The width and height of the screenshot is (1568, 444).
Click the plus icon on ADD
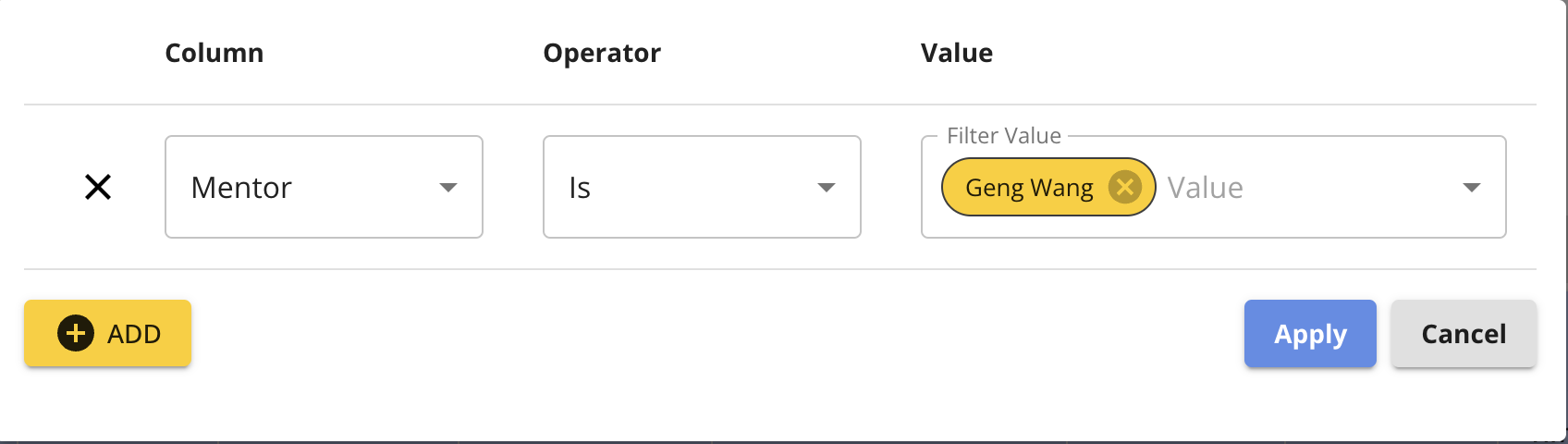coord(76,333)
